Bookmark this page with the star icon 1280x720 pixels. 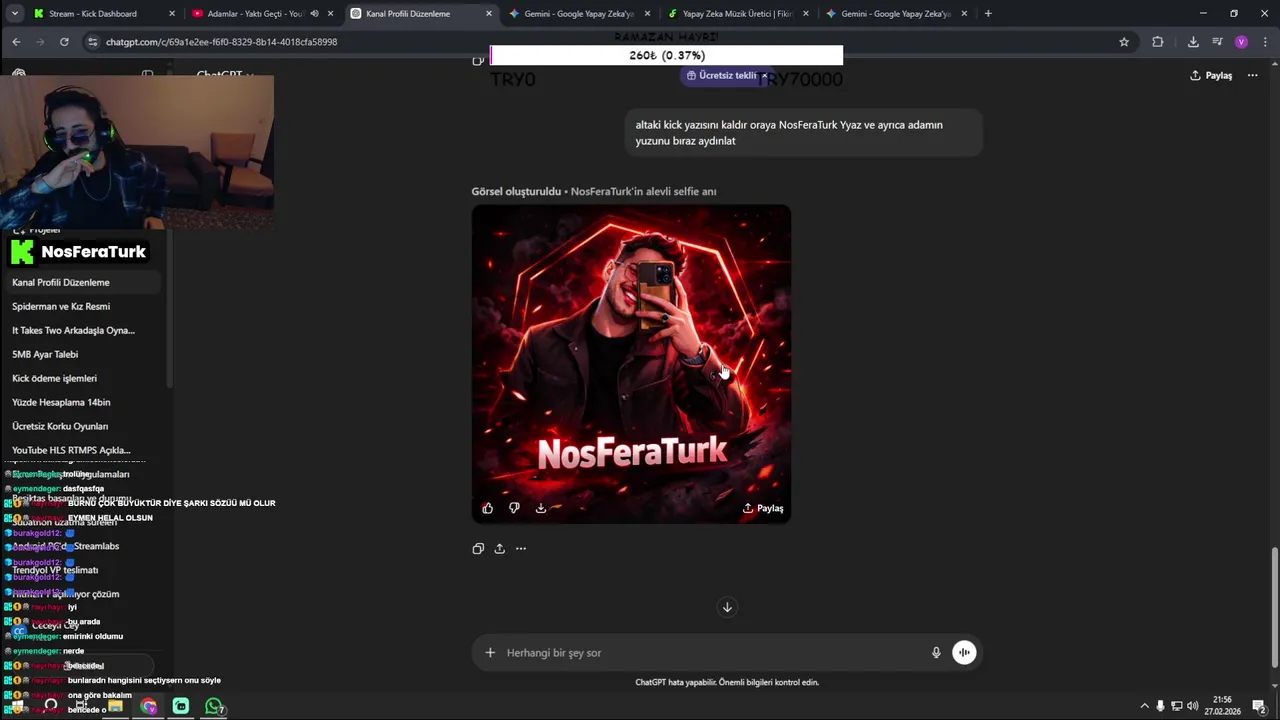pos(1124,42)
